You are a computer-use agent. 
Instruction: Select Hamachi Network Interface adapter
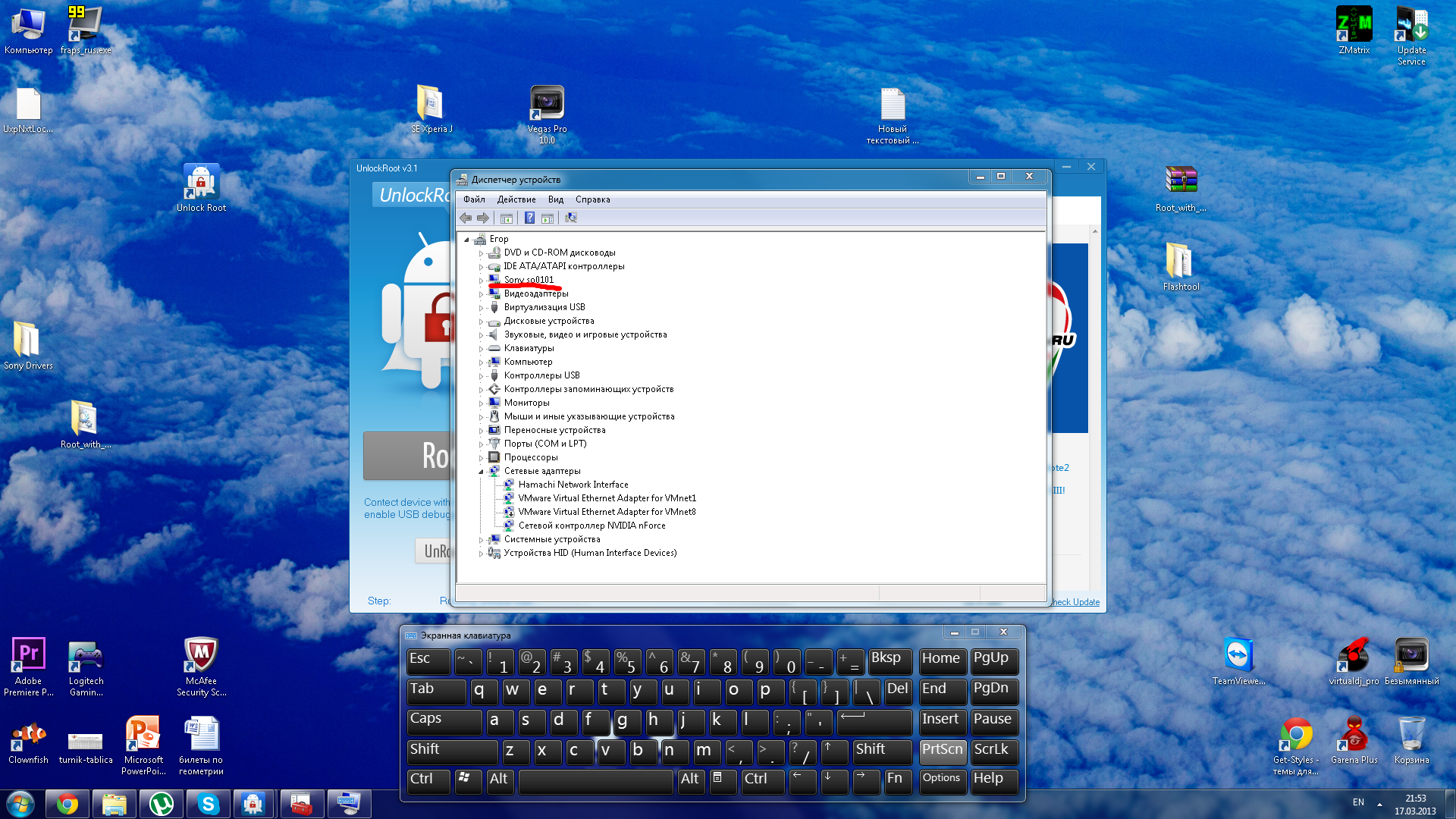(573, 485)
